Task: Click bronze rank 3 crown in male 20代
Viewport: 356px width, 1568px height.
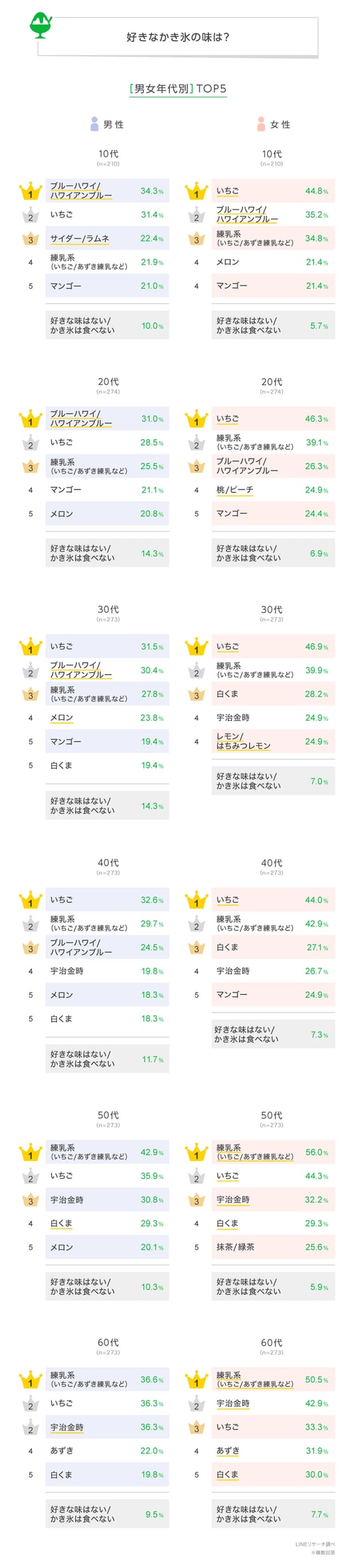Action: 30,466
